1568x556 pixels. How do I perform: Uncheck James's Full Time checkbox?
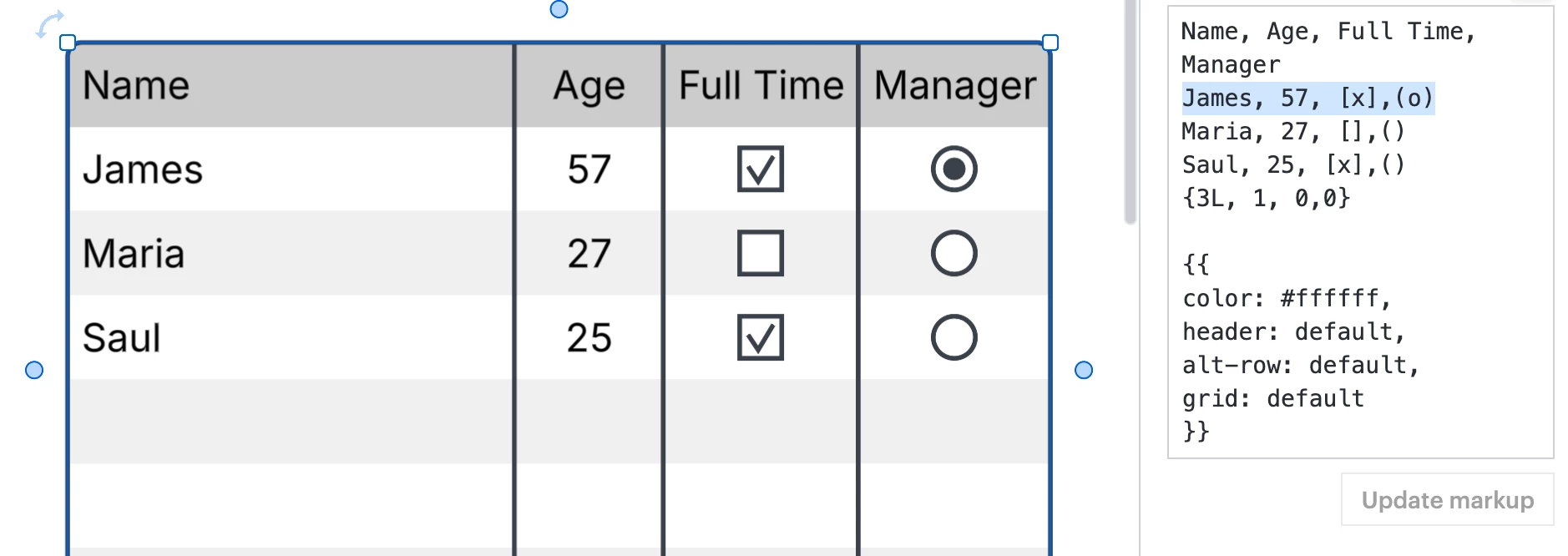(761, 169)
